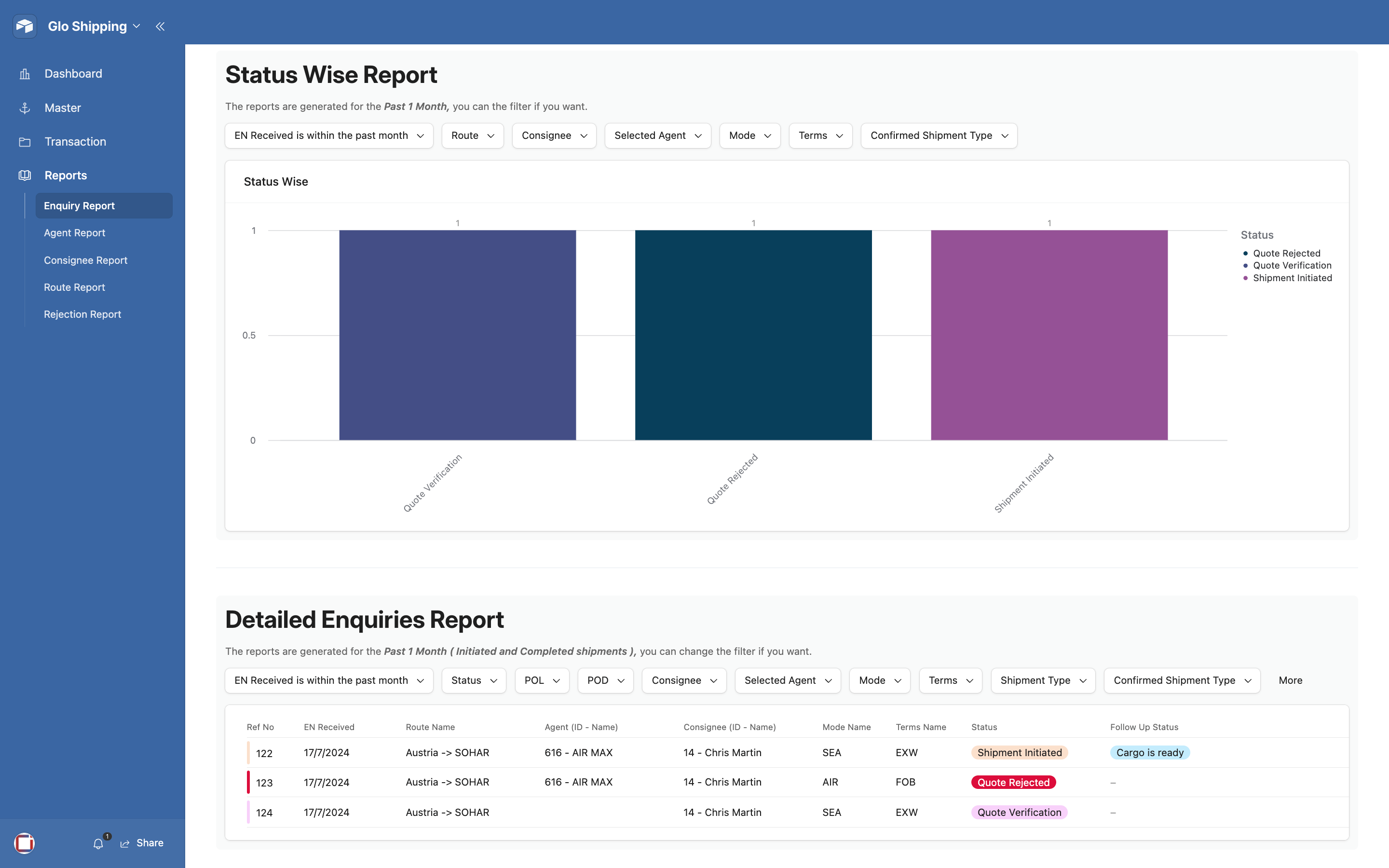
Task: Open notifications bell icon
Action: click(98, 843)
